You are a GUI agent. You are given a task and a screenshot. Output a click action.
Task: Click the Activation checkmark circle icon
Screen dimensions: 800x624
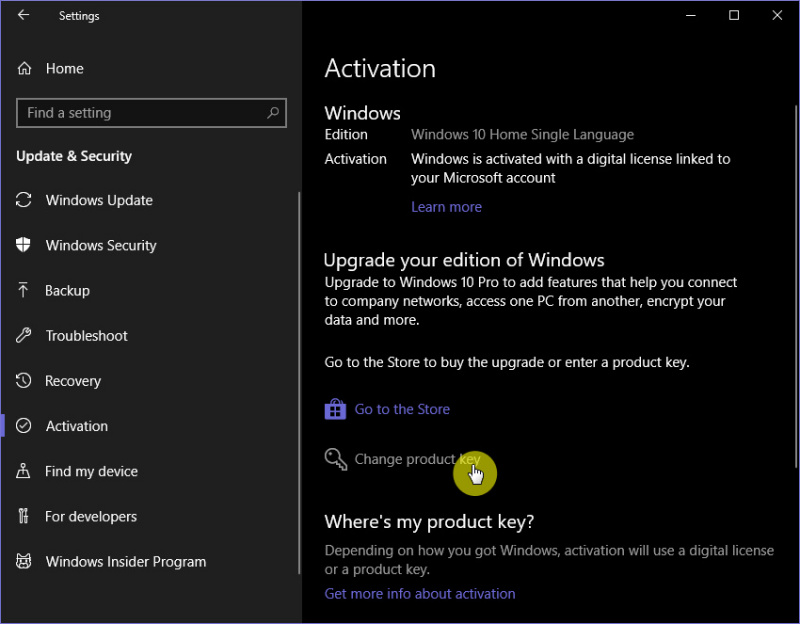(23, 426)
